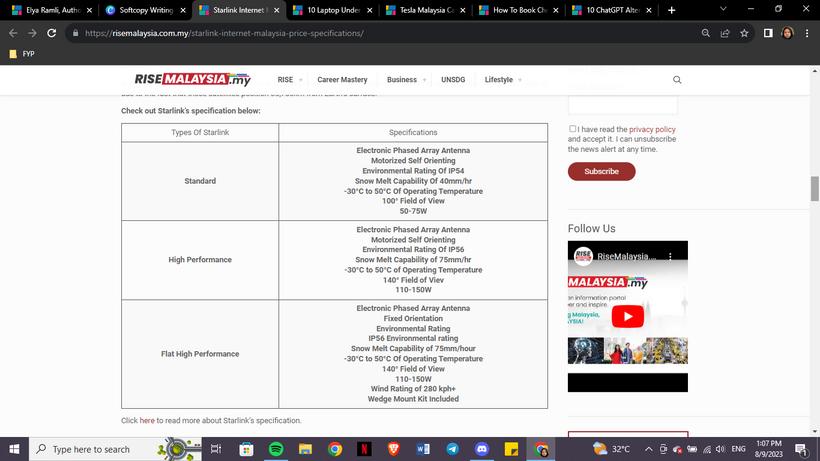This screenshot has width=820, height=461.
Task: Open Windows Start menu
Action: (x=14, y=449)
